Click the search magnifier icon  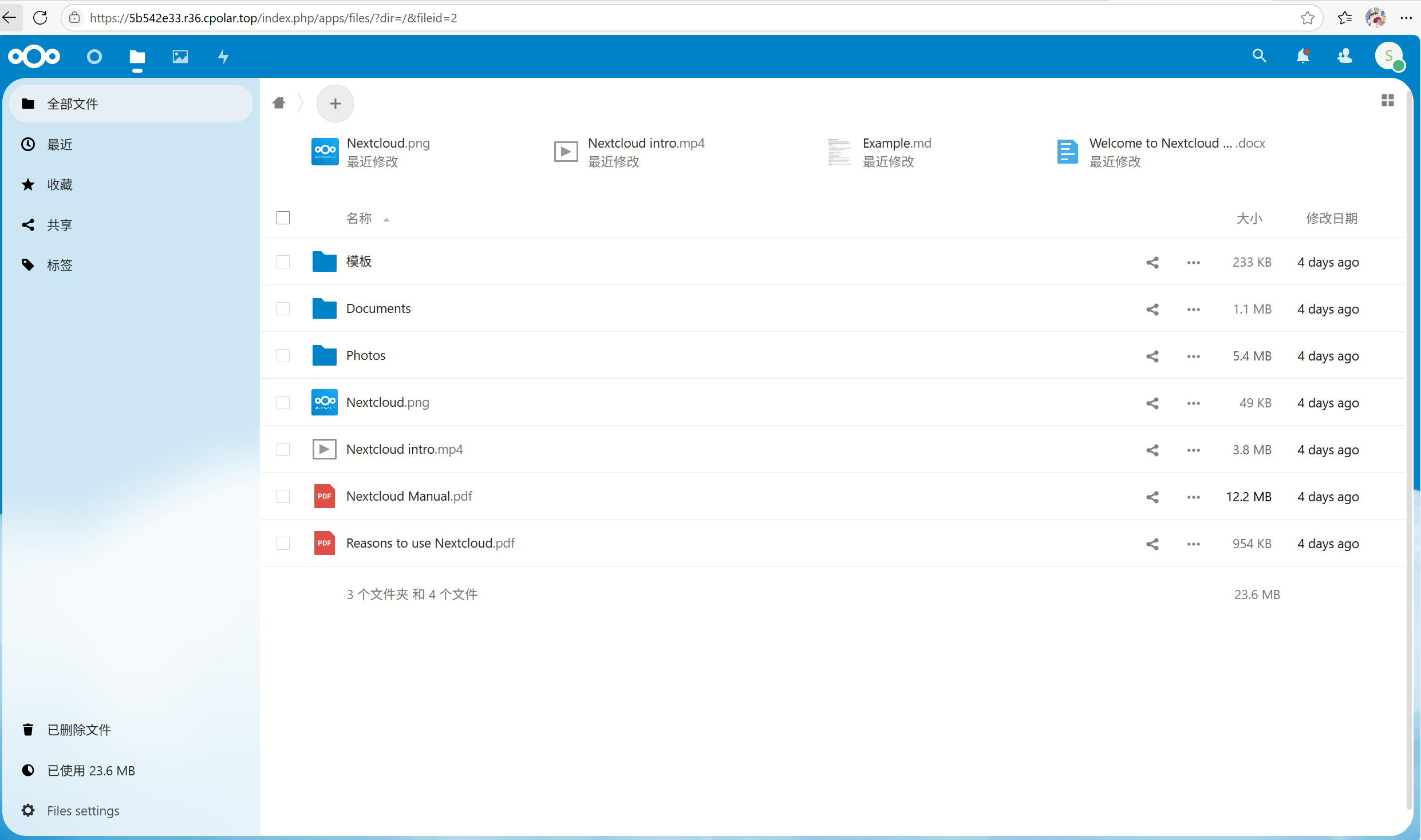point(1259,56)
